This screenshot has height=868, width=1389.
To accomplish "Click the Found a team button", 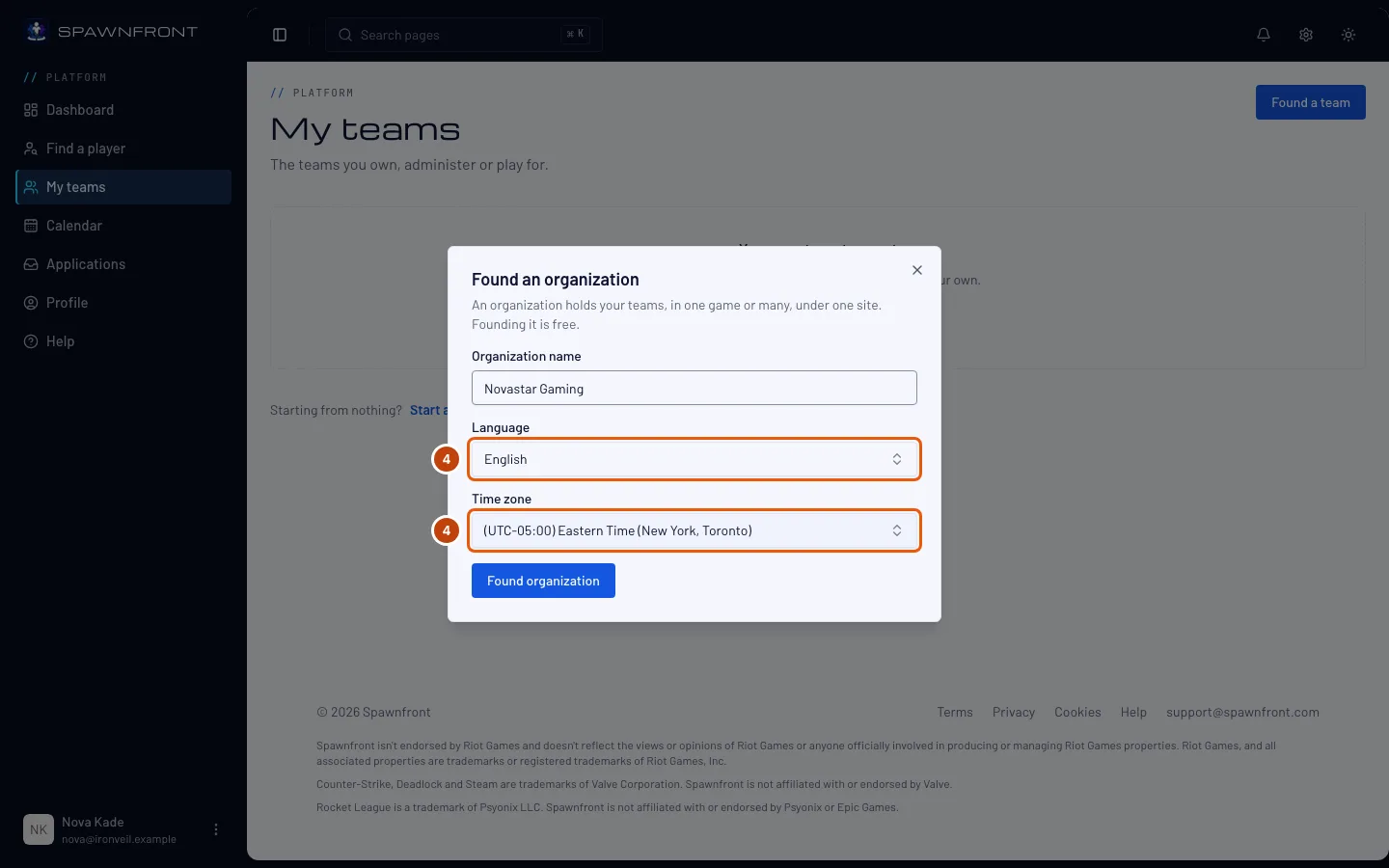I will (1311, 102).
